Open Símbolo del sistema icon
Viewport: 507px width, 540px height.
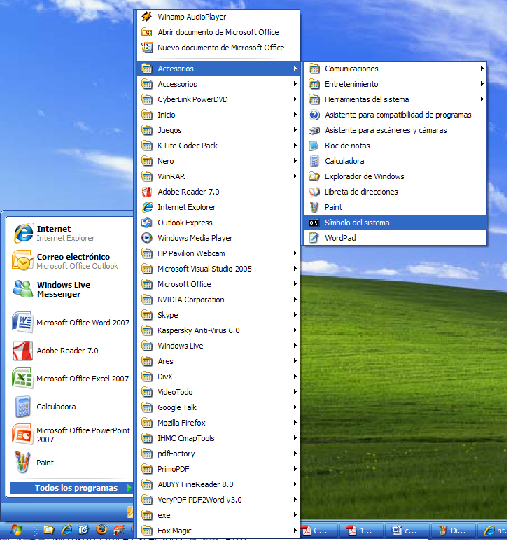click(314, 223)
